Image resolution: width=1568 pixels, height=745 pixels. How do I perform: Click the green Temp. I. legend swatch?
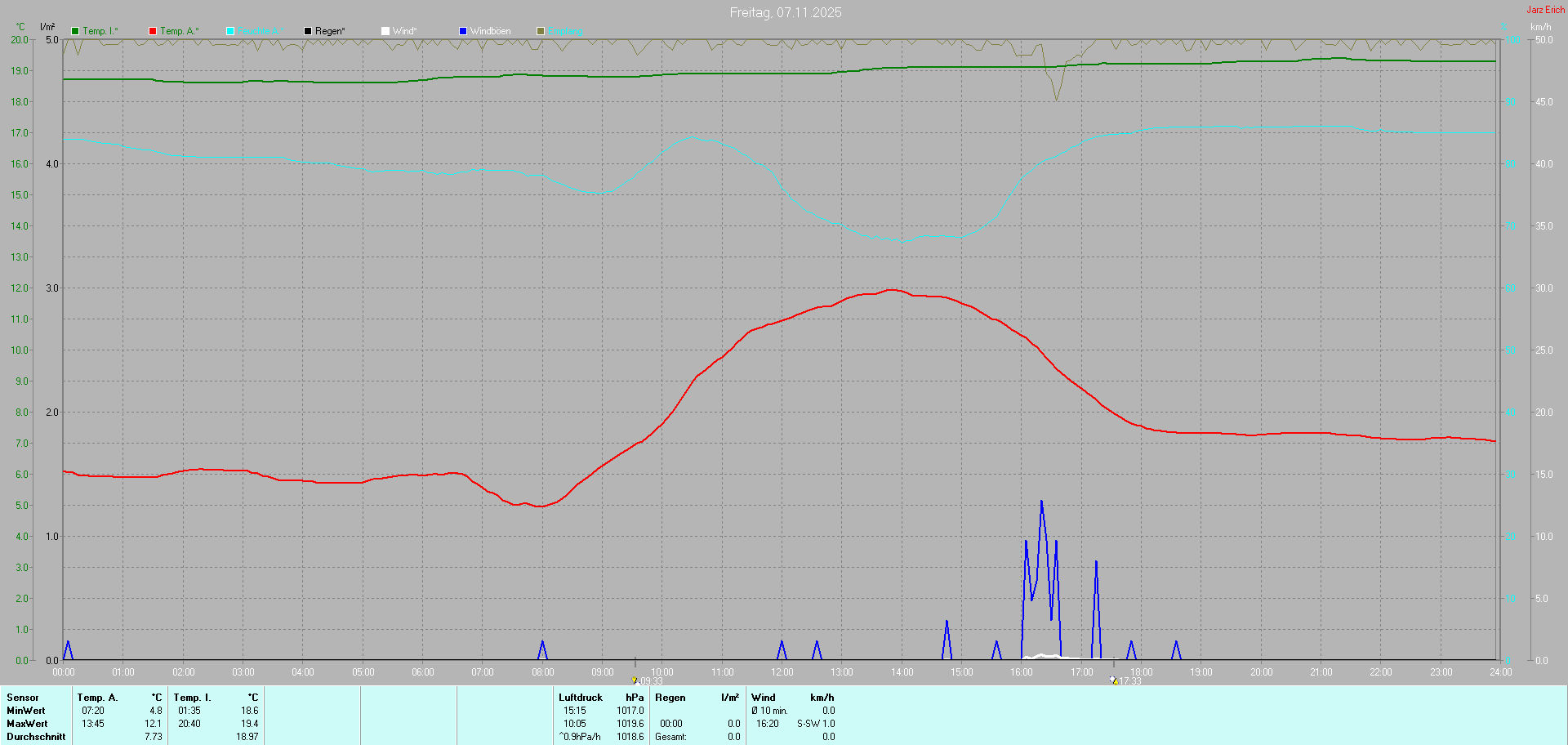coord(75,31)
